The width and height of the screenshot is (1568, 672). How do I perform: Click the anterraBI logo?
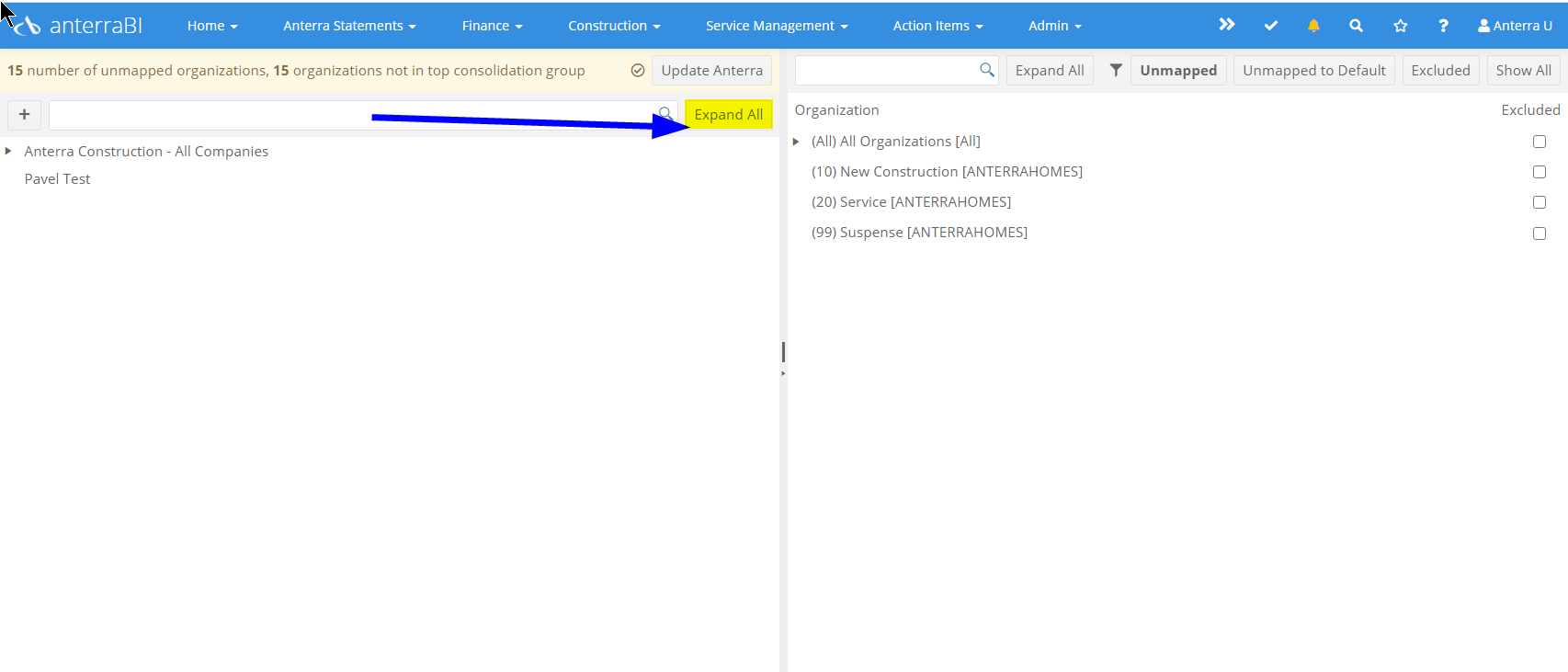(x=77, y=26)
